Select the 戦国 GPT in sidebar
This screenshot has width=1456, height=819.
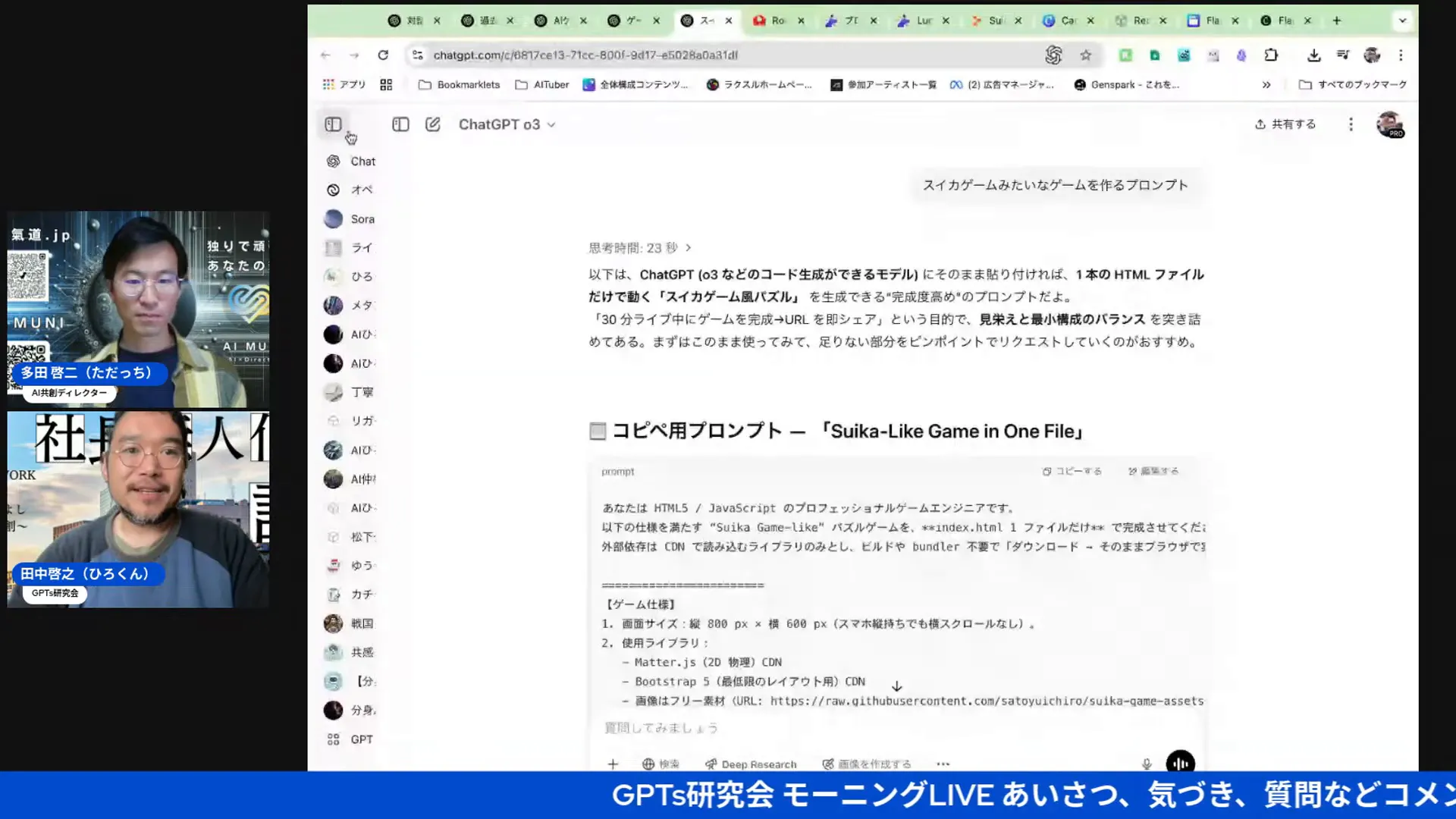(350, 623)
